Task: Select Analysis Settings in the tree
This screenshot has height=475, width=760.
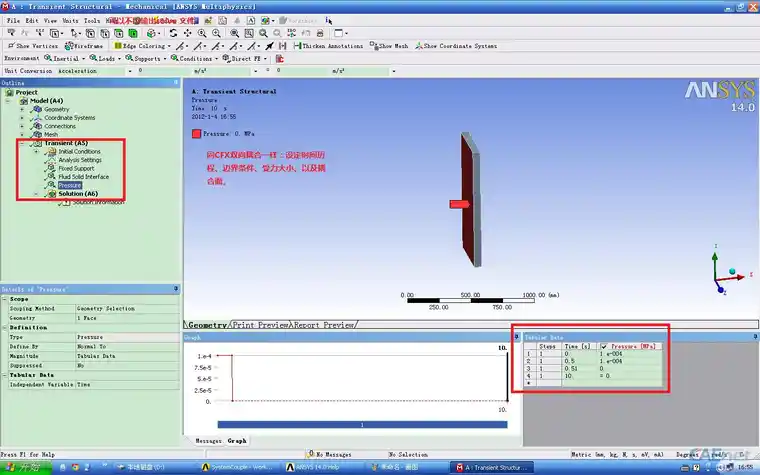Action: [80, 159]
